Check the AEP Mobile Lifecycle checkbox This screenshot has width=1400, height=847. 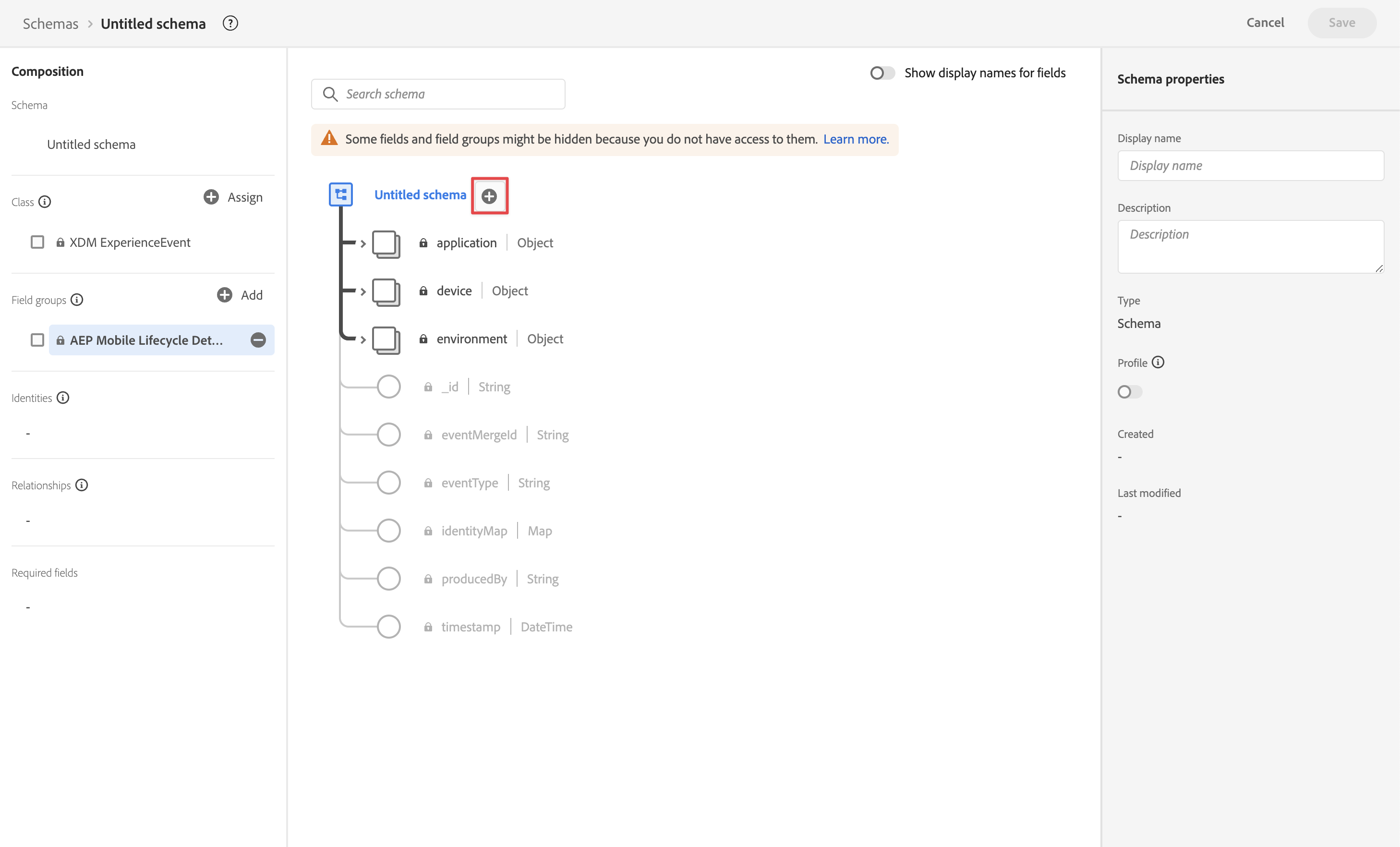click(x=37, y=339)
